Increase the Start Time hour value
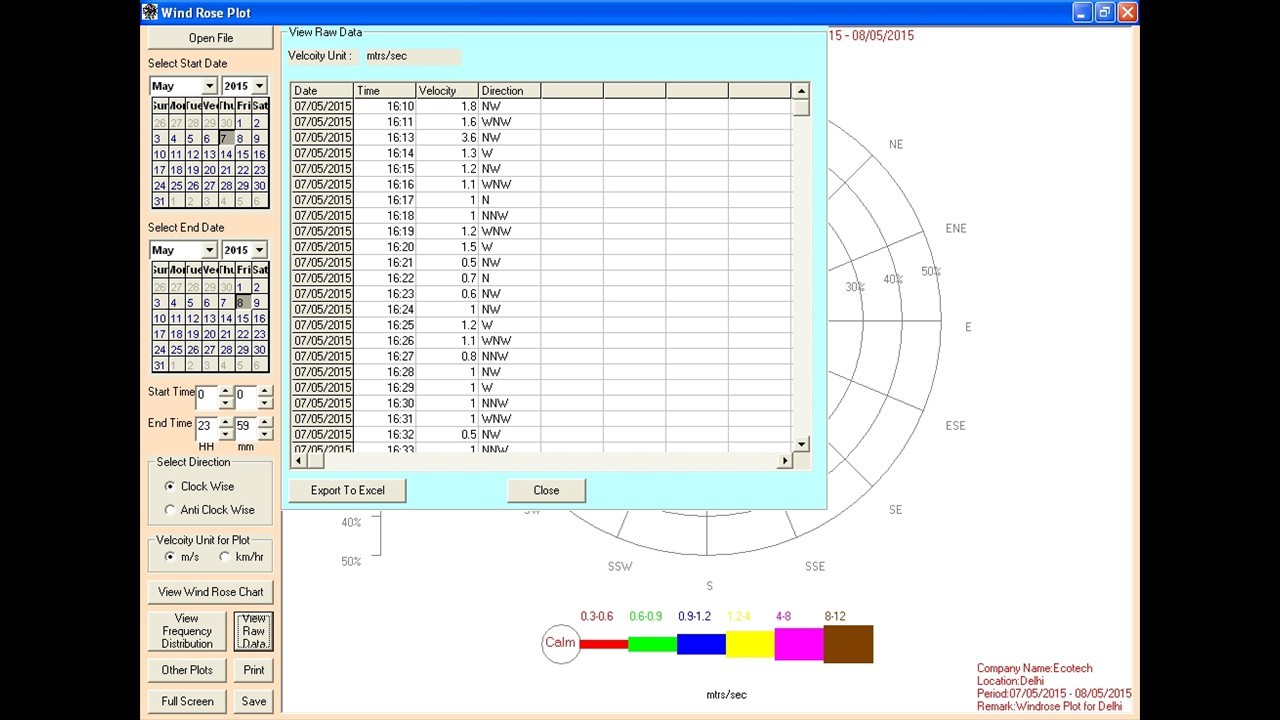The image size is (1280, 720). tap(226, 391)
